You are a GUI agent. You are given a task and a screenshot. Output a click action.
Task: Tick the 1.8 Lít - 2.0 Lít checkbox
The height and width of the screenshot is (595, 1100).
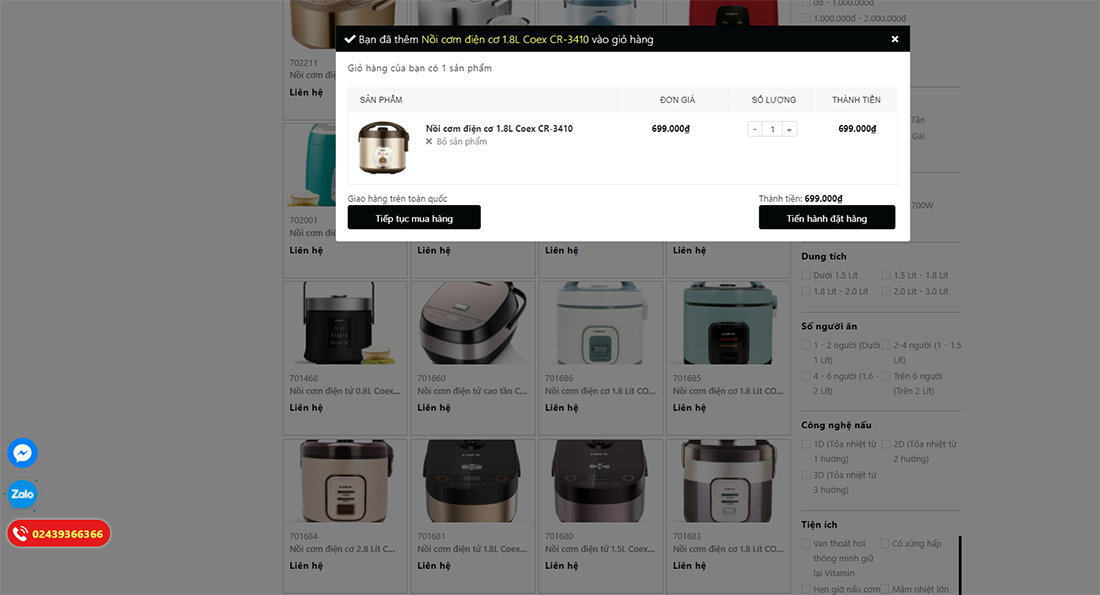point(806,291)
